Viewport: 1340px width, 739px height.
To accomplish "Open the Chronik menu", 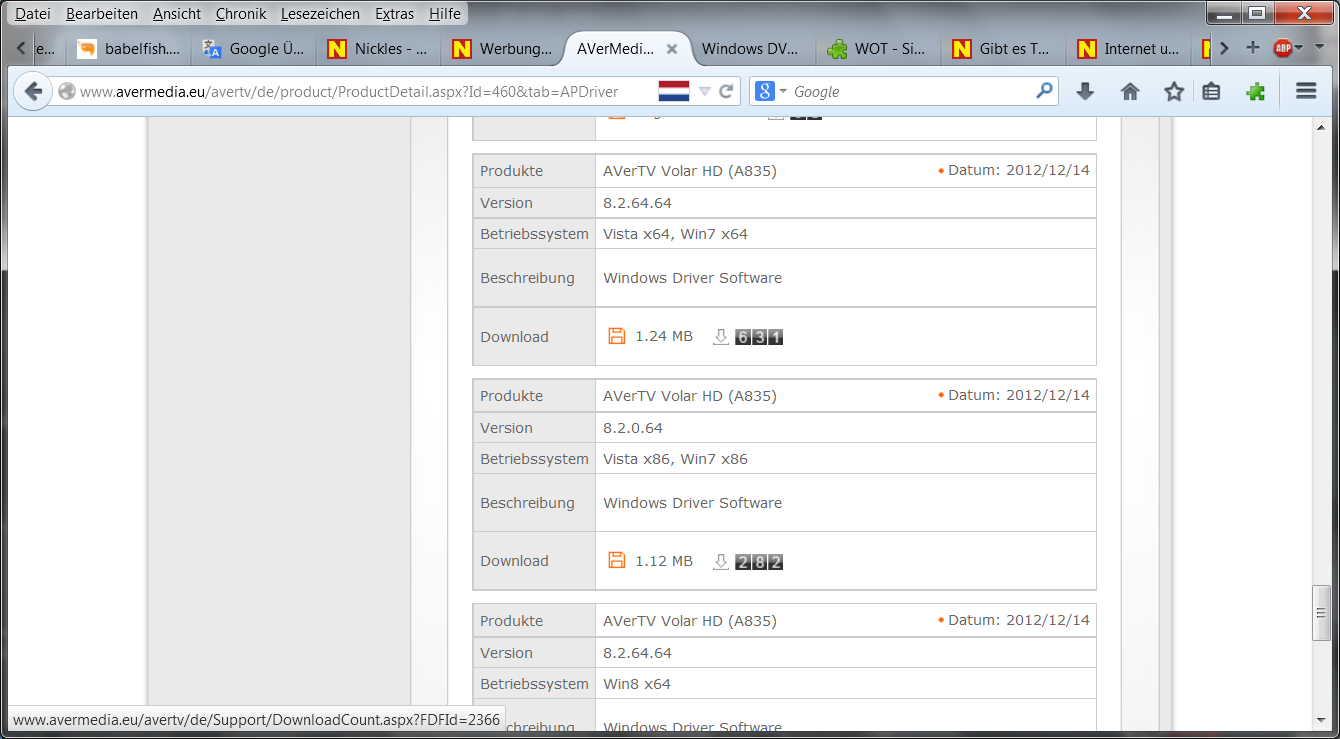I will click(x=241, y=14).
